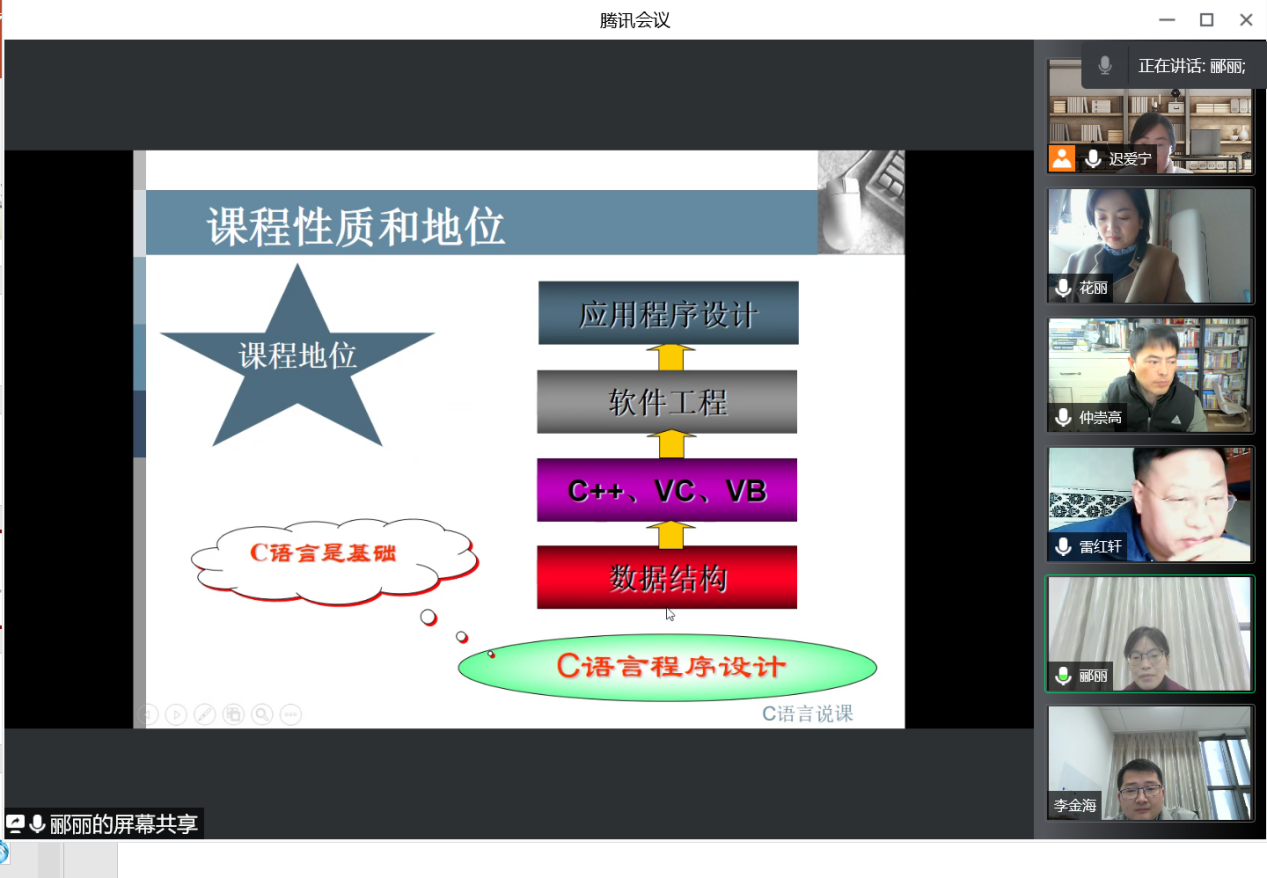Click microphone icon next to 花丽
1267x878 pixels.
pos(1064,288)
